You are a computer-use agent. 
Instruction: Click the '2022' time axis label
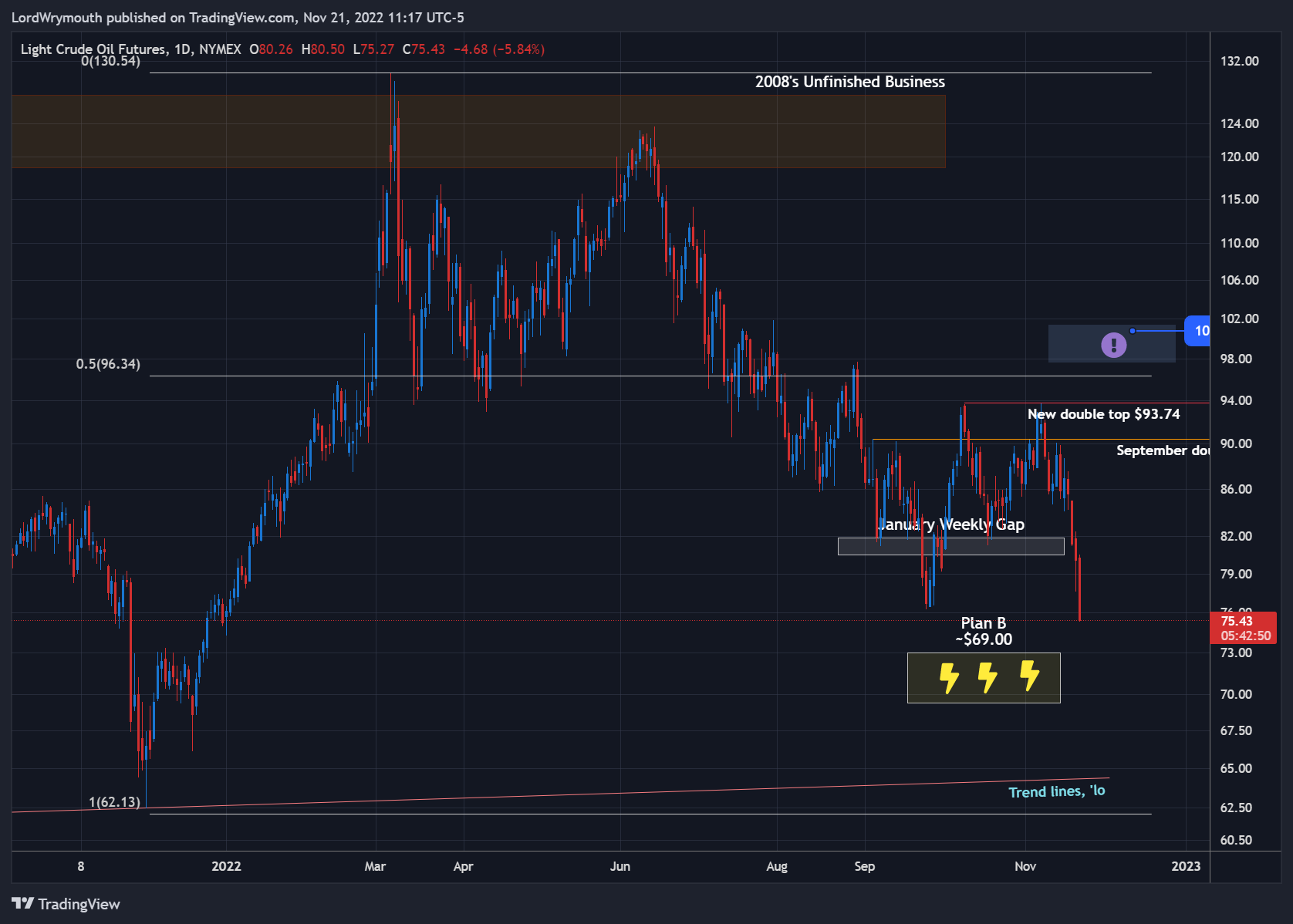pos(226,866)
